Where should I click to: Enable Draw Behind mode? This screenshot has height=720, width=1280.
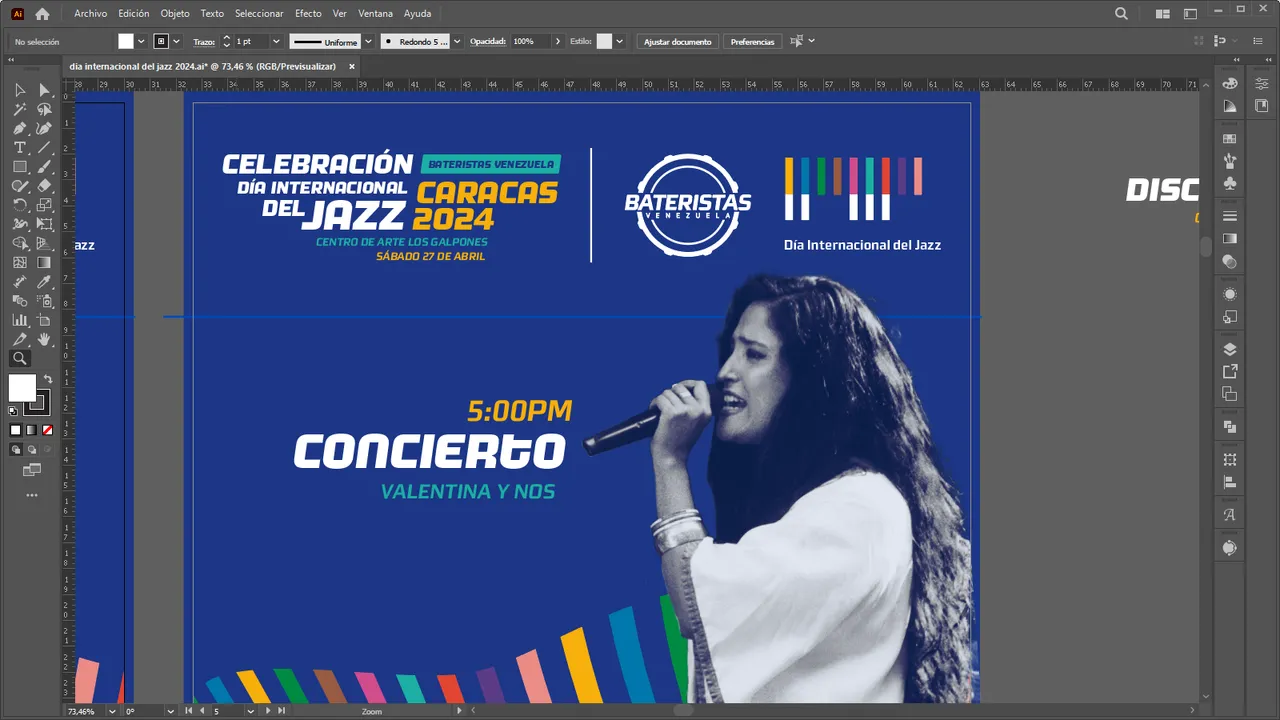31,449
